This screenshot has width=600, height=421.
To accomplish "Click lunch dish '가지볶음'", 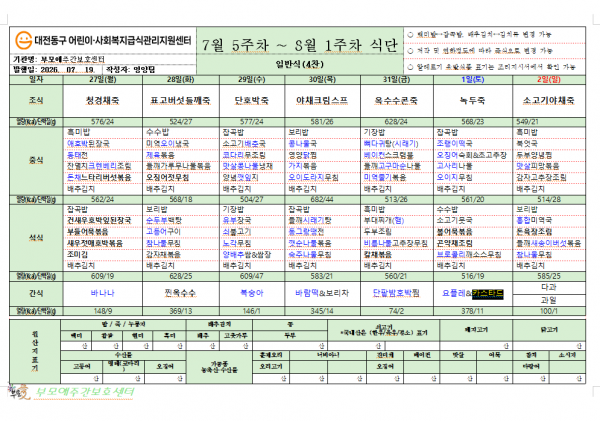I will (302, 166).
